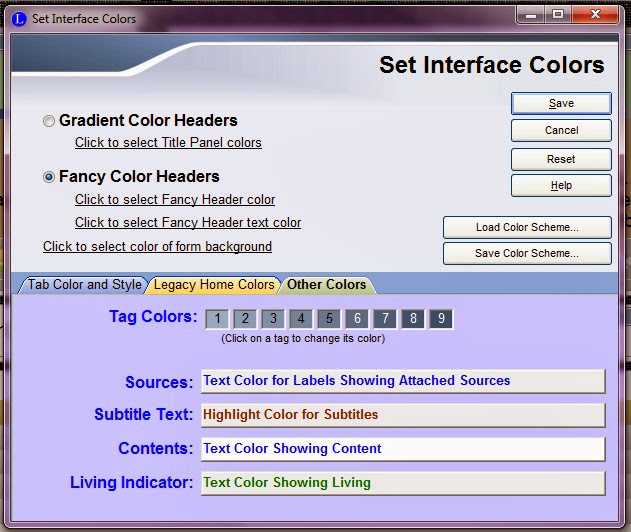Change color of tag 6
Screen dimensions: 631x532
(357, 319)
